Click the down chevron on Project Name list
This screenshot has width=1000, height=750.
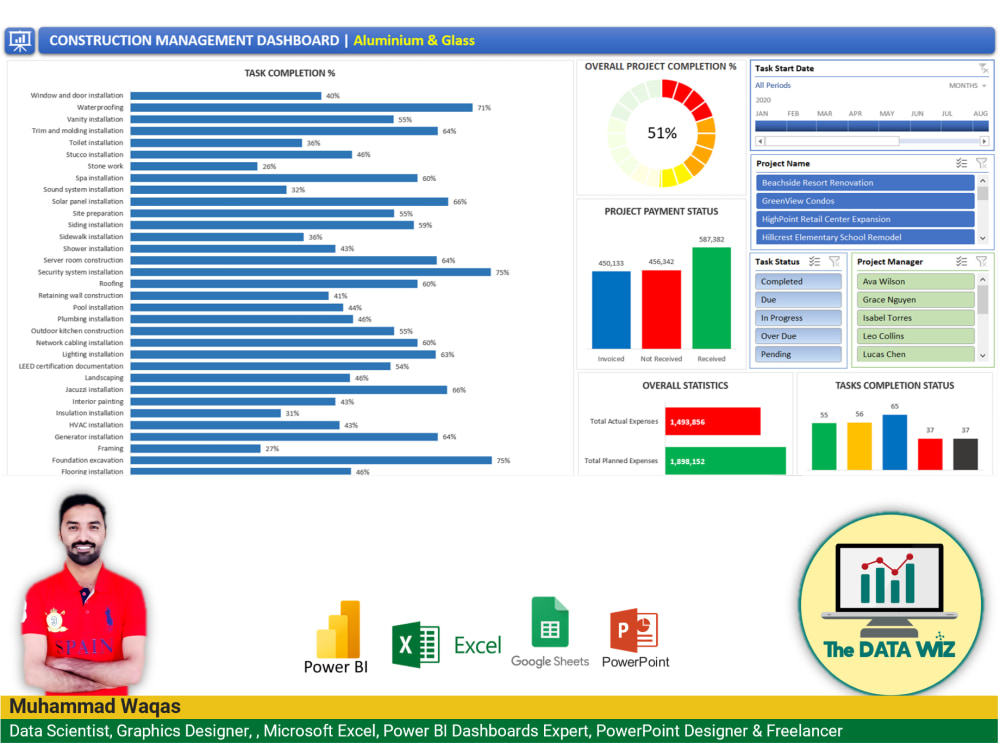tap(983, 238)
